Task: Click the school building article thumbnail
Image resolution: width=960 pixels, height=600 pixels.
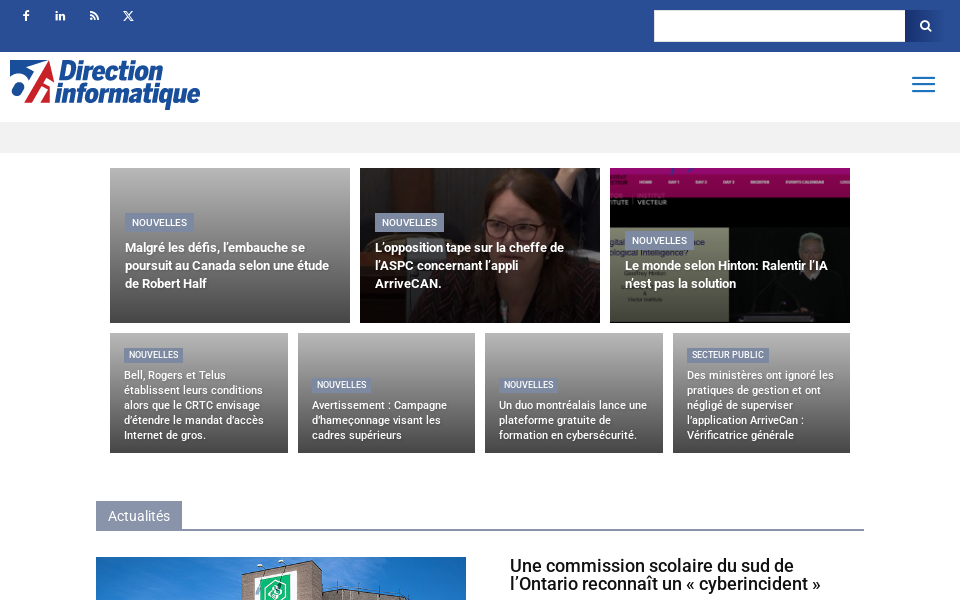Action: pyautogui.click(x=281, y=578)
